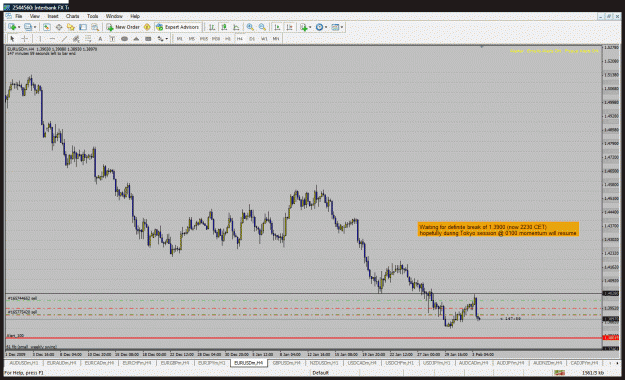The height and width of the screenshot is (380, 625).
Task: Select the triangle drawing tool
Action: pos(136,39)
